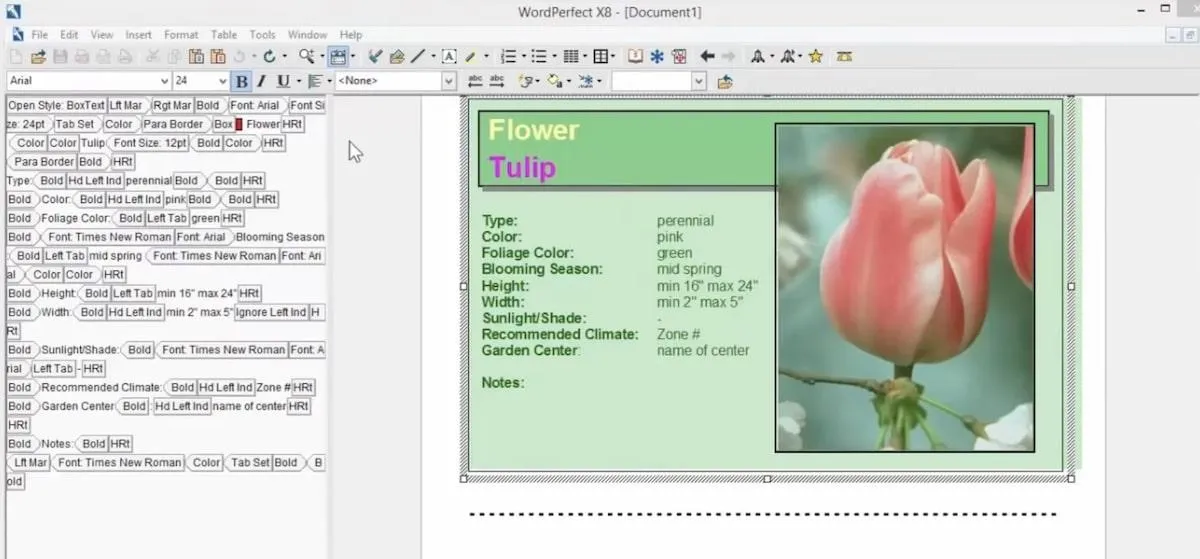Open the Format menu
The height and width of the screenshot is (559, 1200).
(181, 35)
